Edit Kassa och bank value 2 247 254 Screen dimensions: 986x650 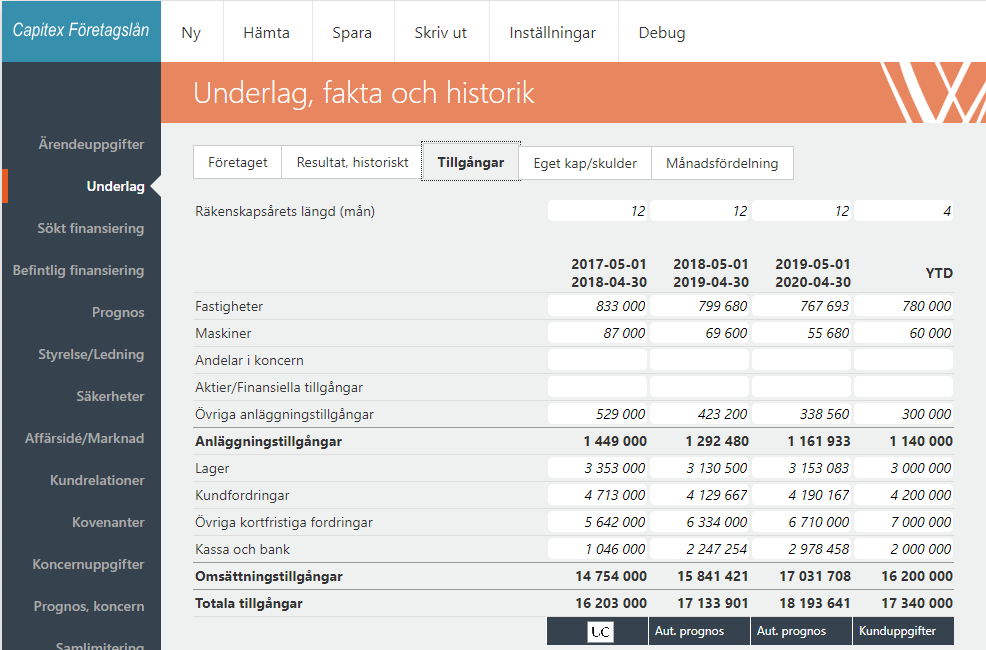[699, 549]
